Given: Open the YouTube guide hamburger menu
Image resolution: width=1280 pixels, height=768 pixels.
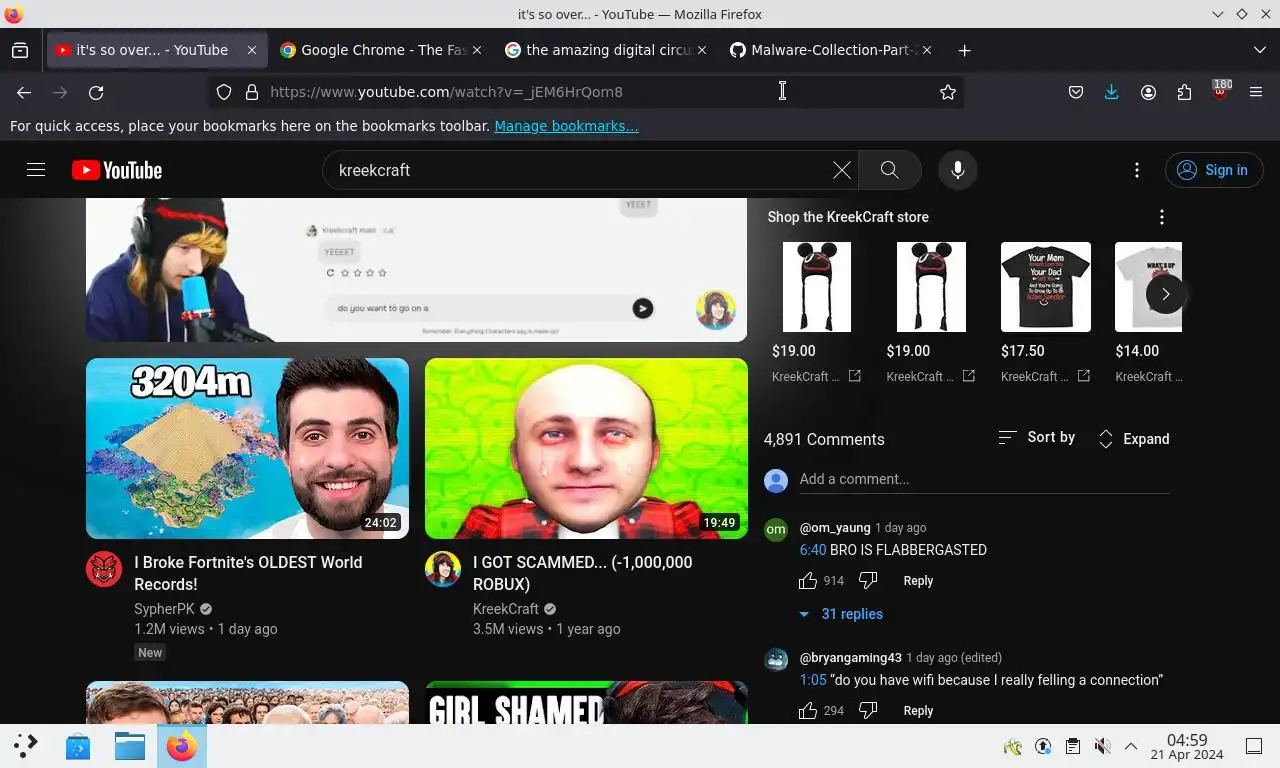Looking at the screenshot, I should 36,170.
